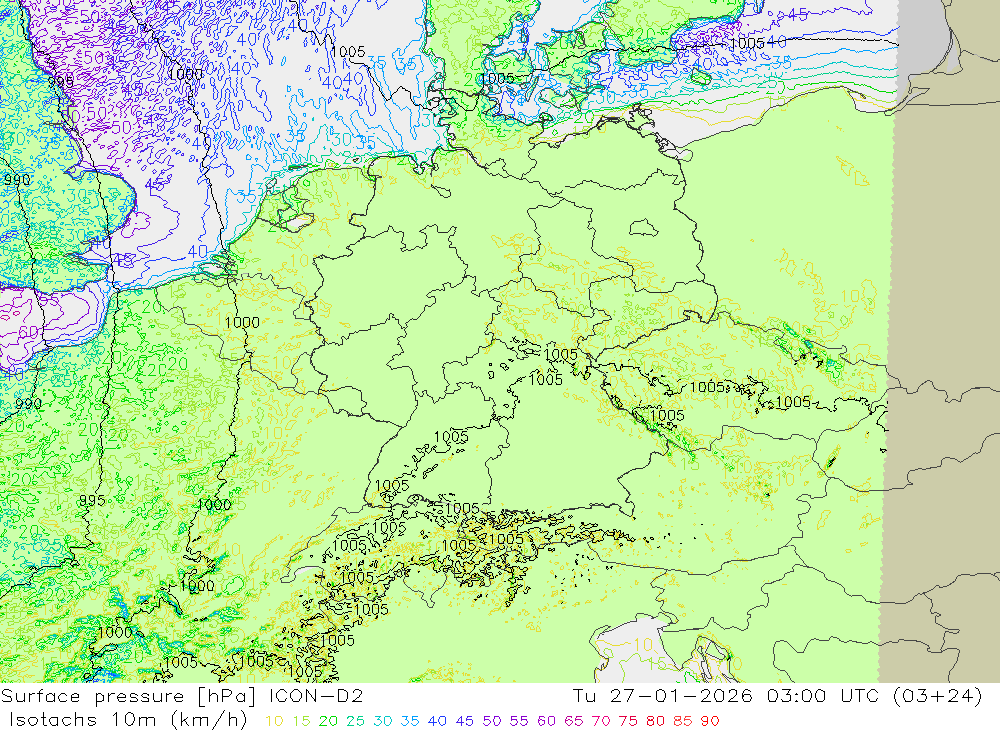Click the red '80' legend value in bottom scale
The width and height of the screenshot is (1000, 733).
coord(656,722)
